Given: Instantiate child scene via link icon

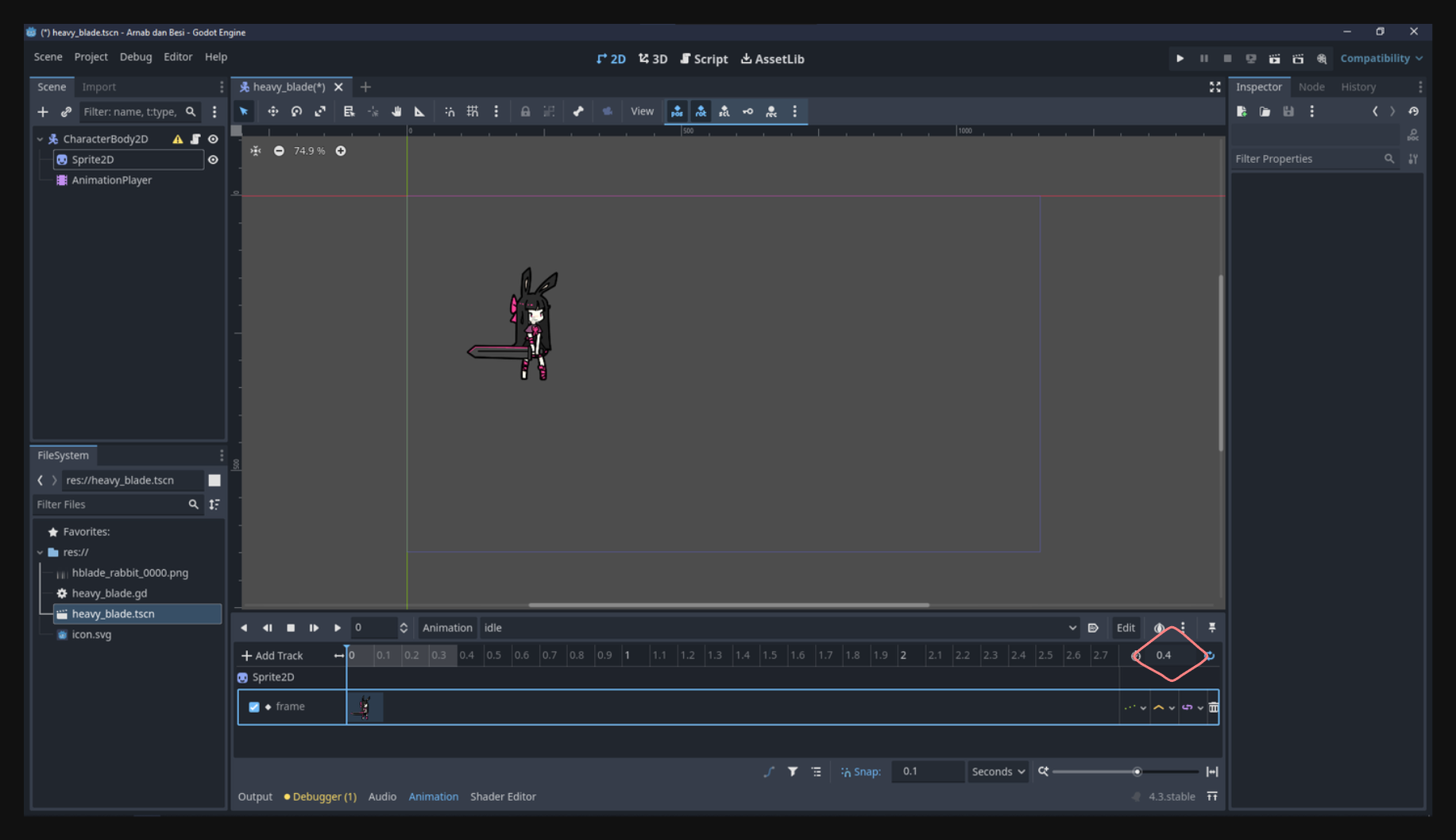Looking at the screenshot, I should 66,112.
